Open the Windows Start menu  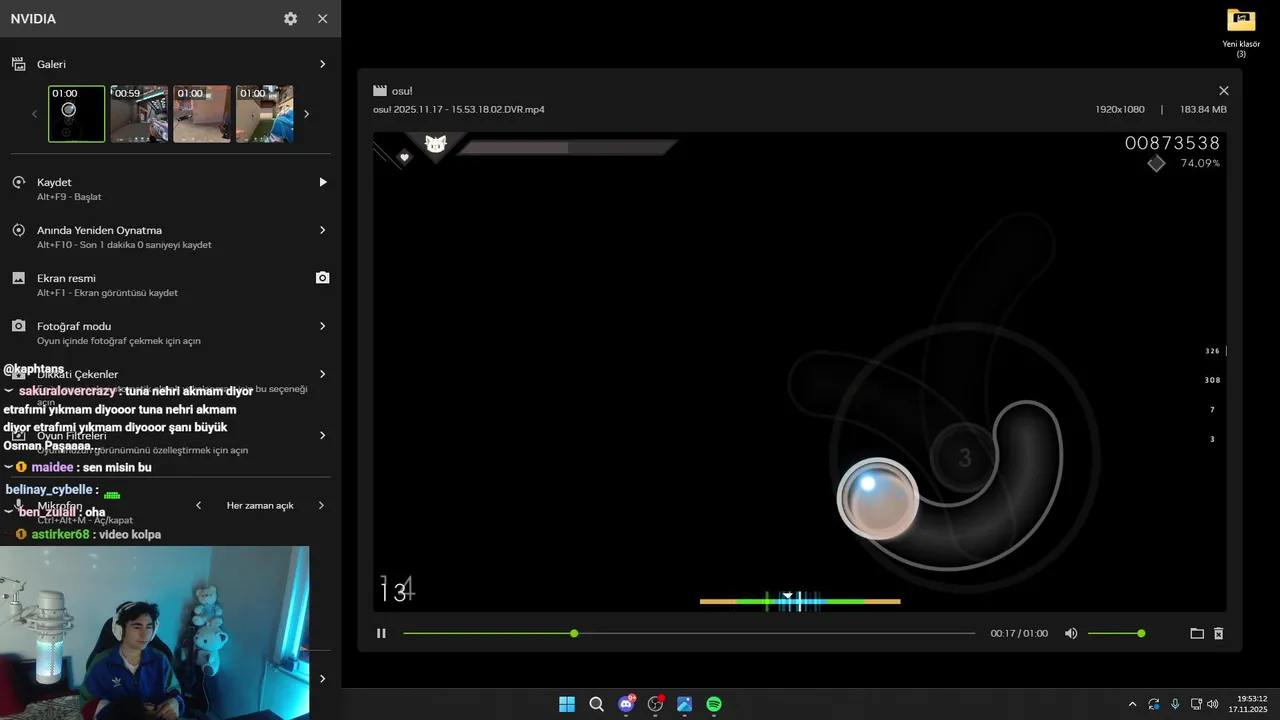click(567, 704)
